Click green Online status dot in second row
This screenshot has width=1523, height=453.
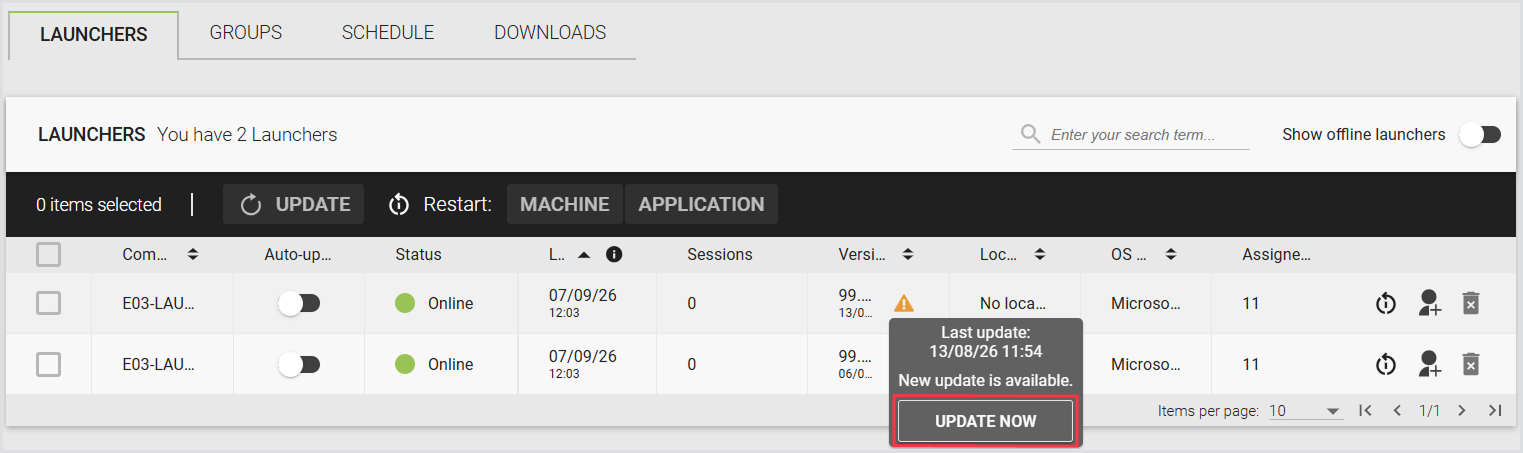[405, 364]
